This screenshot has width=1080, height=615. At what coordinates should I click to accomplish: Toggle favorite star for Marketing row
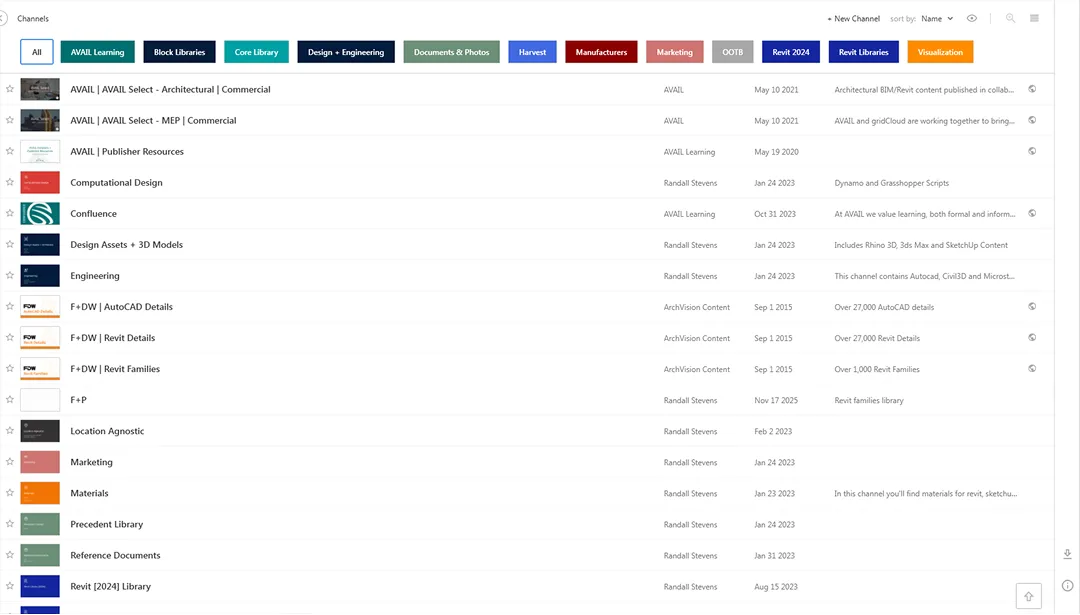(10, 462)
